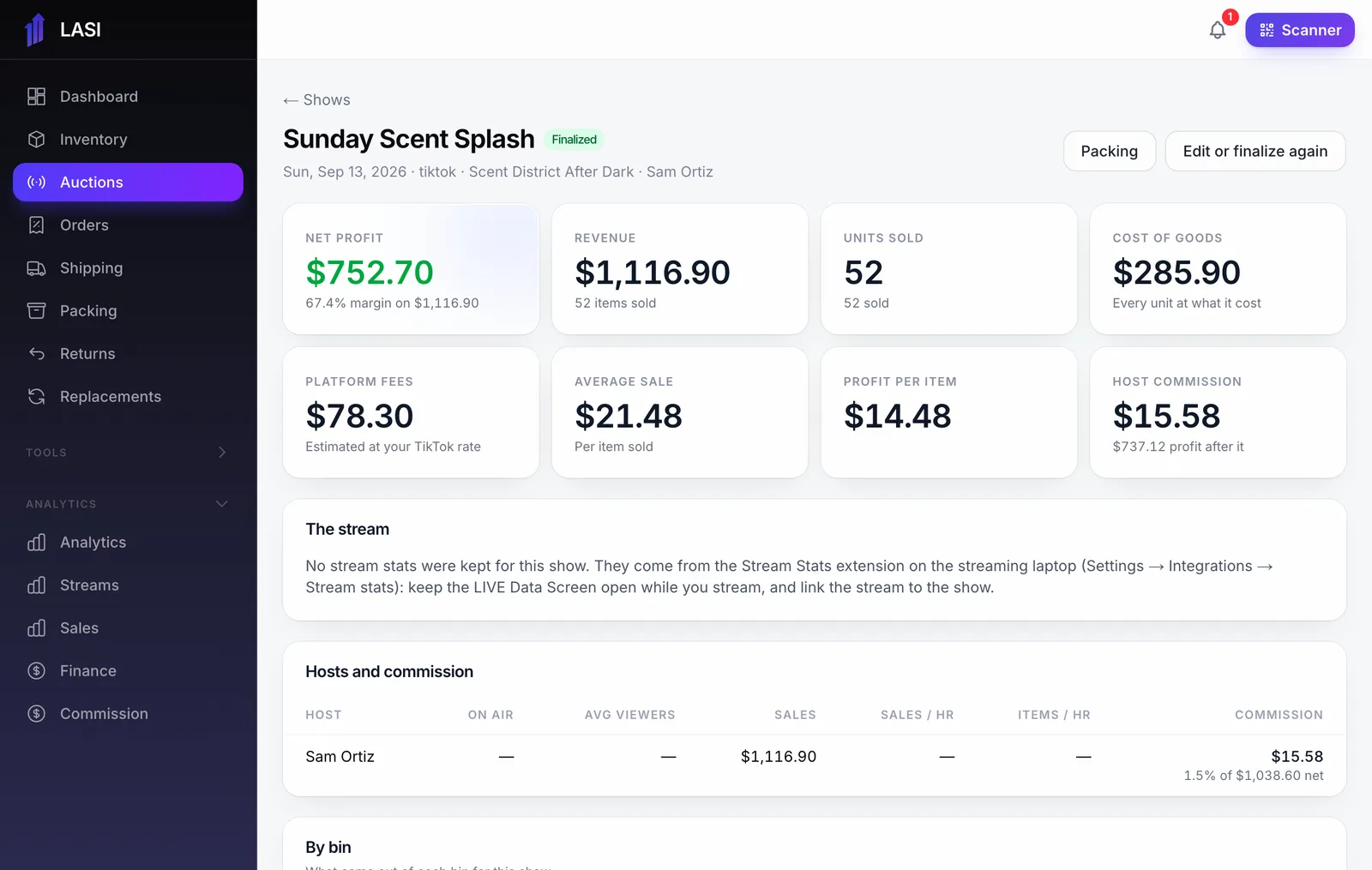Select Orders in the sidebar
The width and height of the screenshot is (1372, 870).
129,225
